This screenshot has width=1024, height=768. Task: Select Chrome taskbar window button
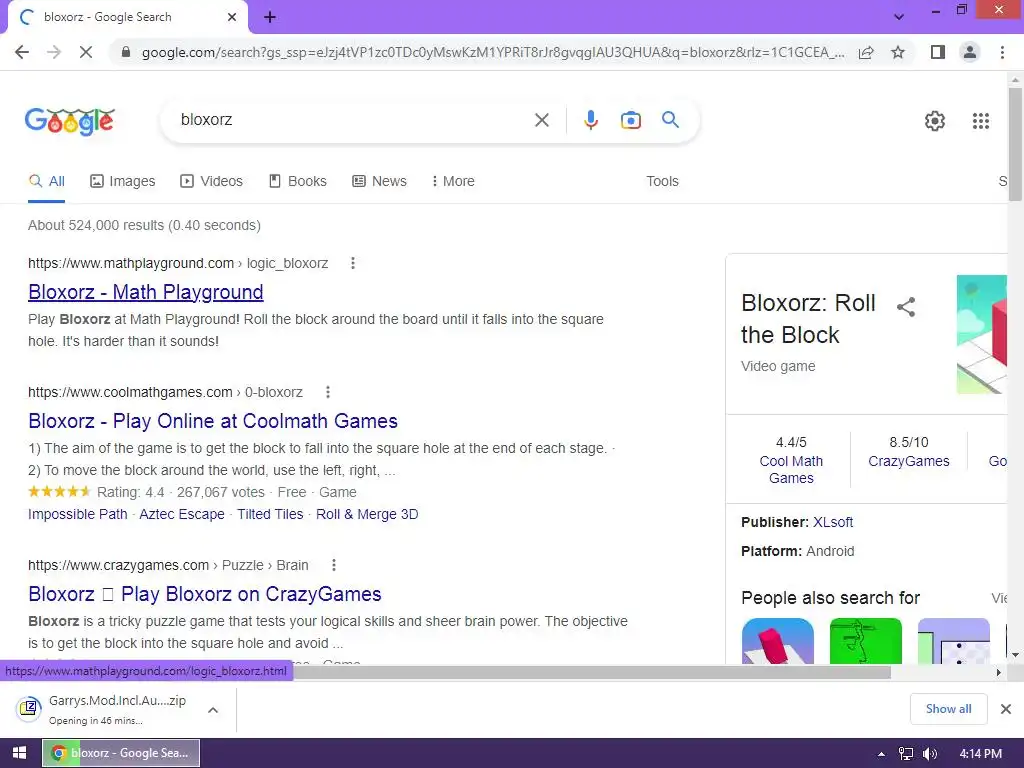(121, 753)
